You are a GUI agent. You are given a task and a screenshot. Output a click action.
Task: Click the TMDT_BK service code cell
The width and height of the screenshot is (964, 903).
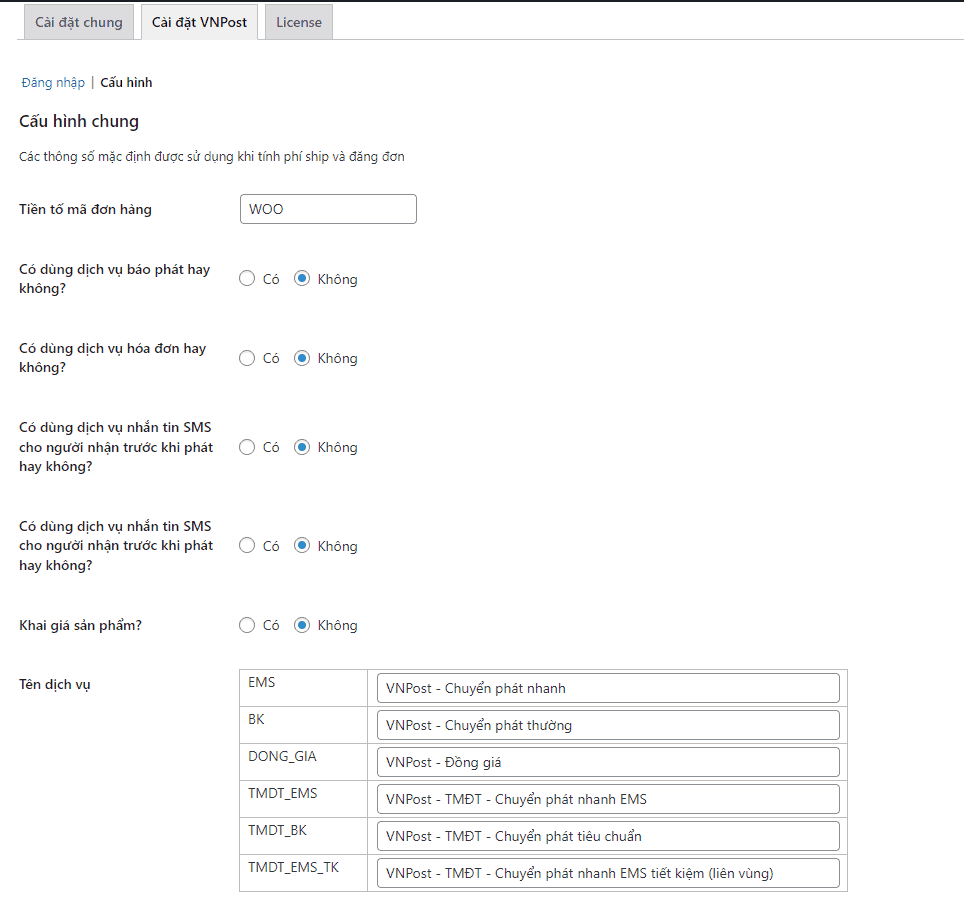click(x=304, y=836)
